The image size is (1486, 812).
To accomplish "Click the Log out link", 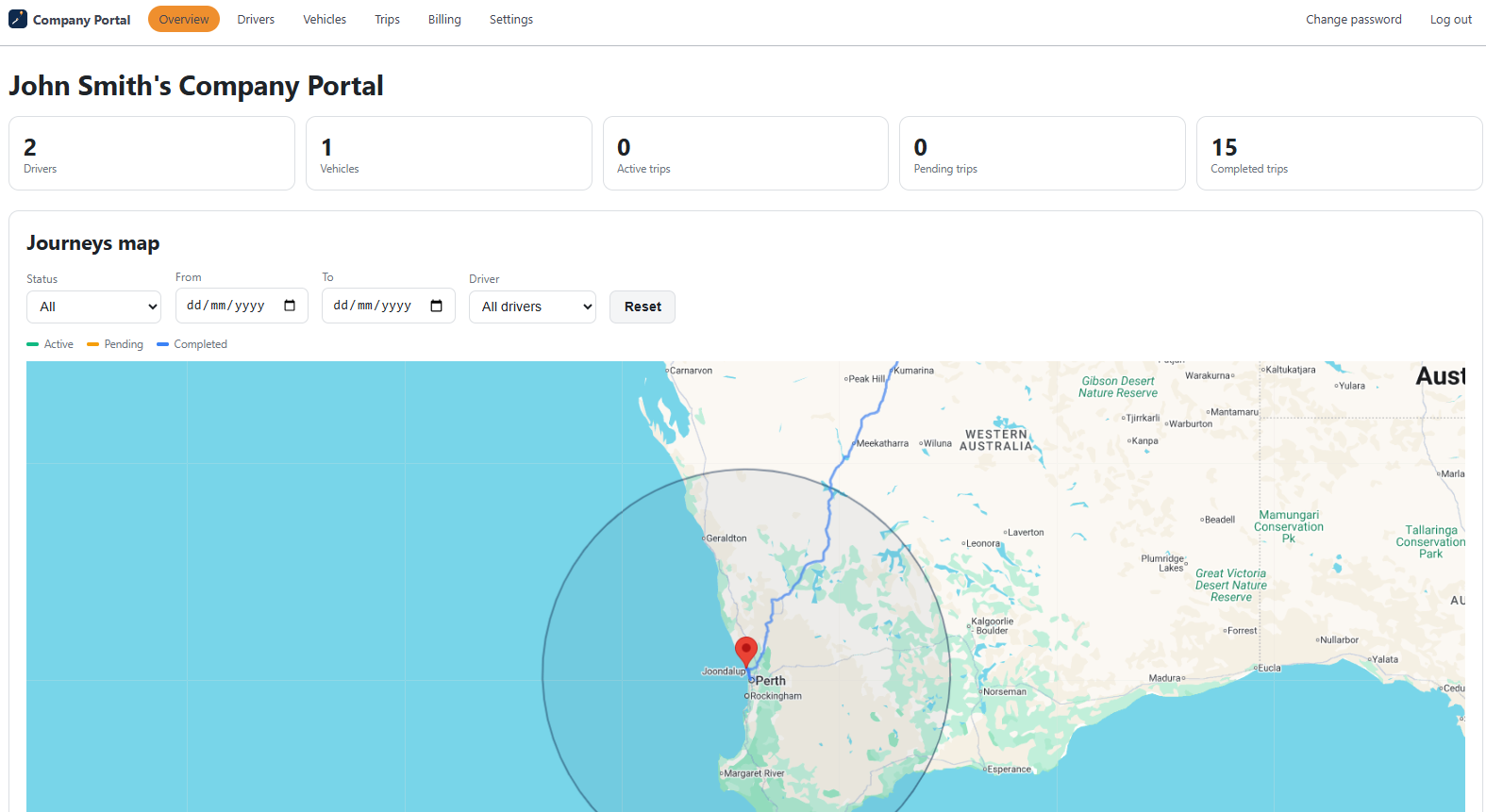I will pos(1451,19).
